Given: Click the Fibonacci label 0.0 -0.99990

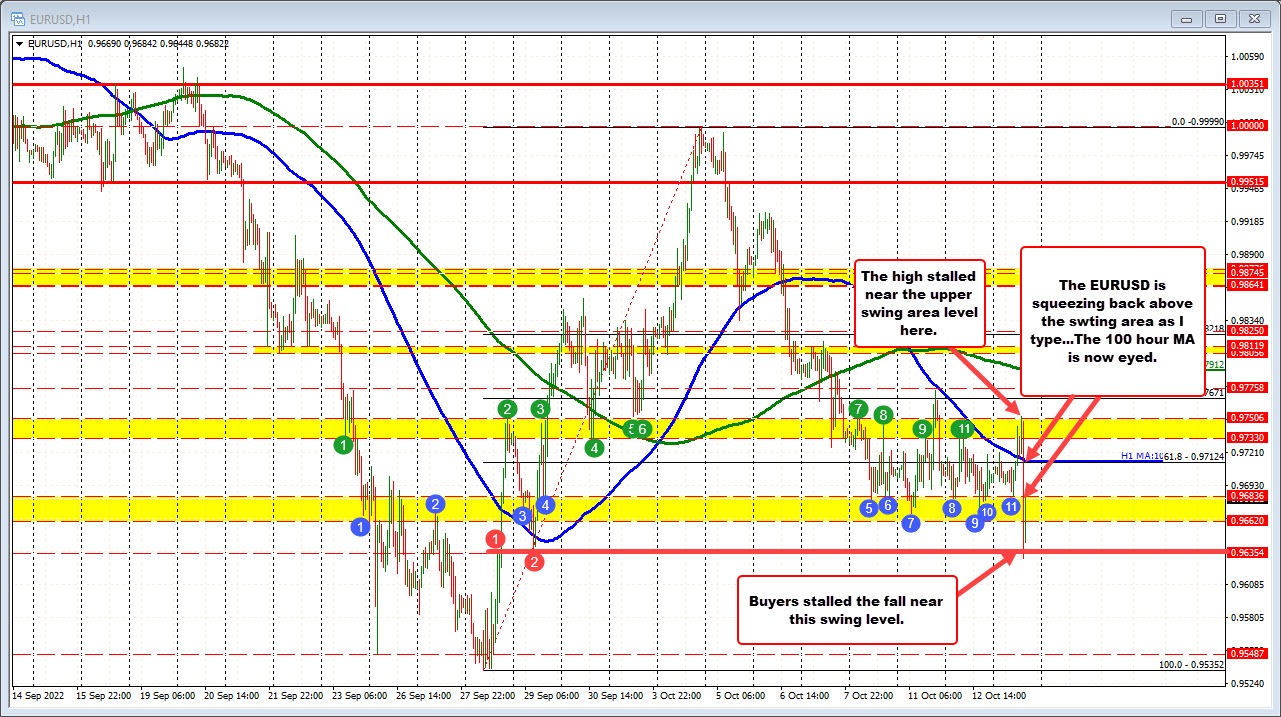Looking at the screenshot, I should (x=1198, y=121).
